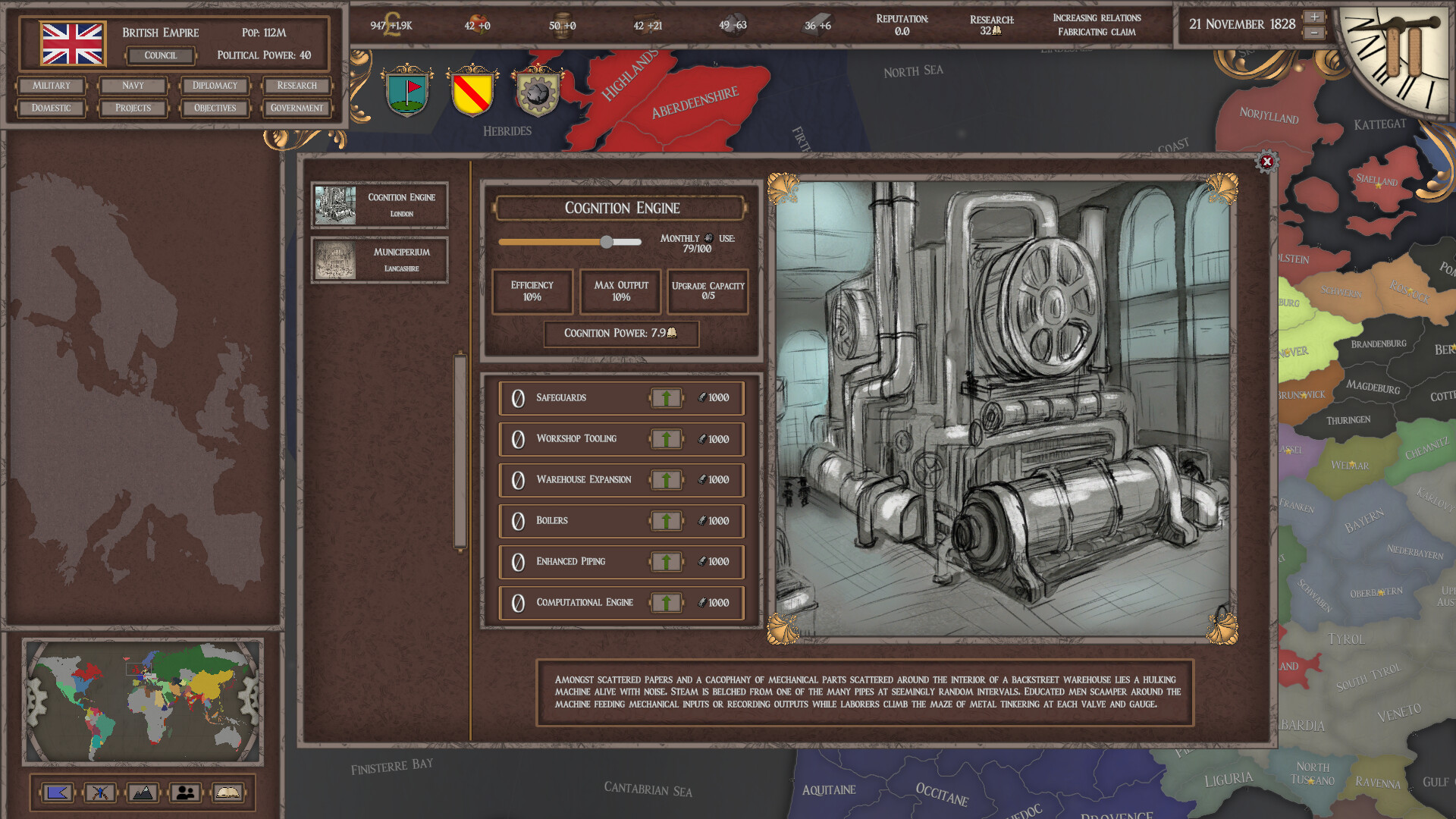Click the open book ledger icon
This screenshot has width=1456, height=819.
pyautogui.click(x=227, y=792)
